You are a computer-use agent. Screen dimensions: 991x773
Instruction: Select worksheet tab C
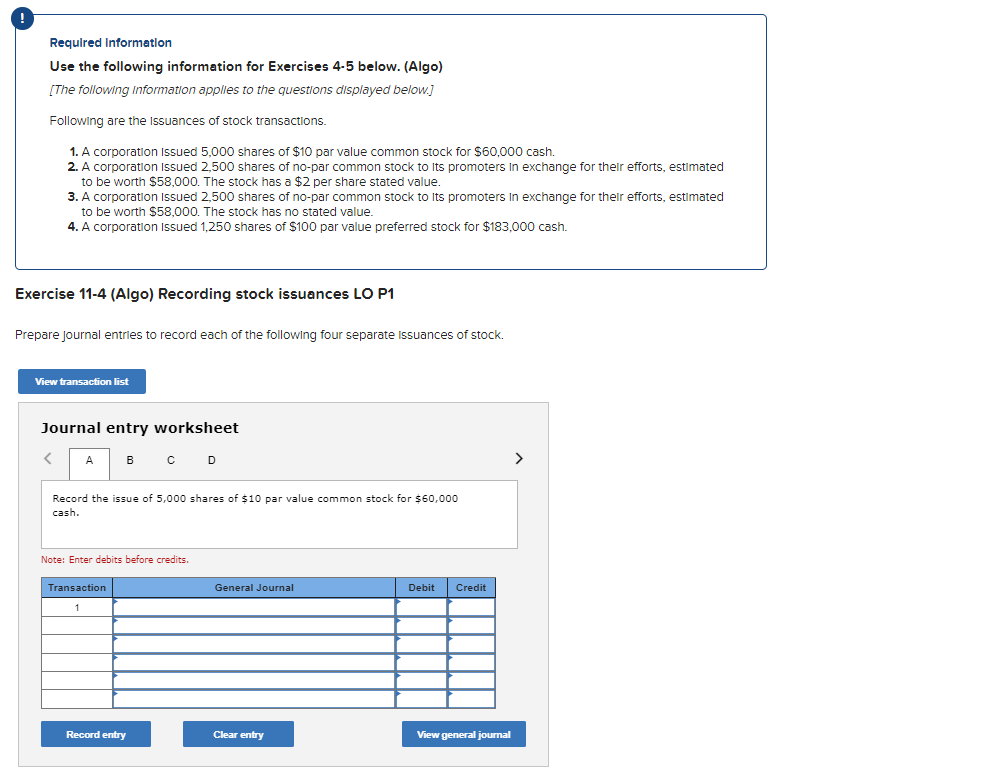tap(170, 460)
